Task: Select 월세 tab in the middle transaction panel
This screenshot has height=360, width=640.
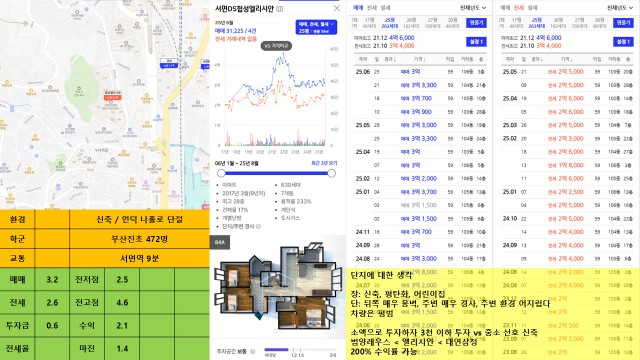Action: pos(385,8)
